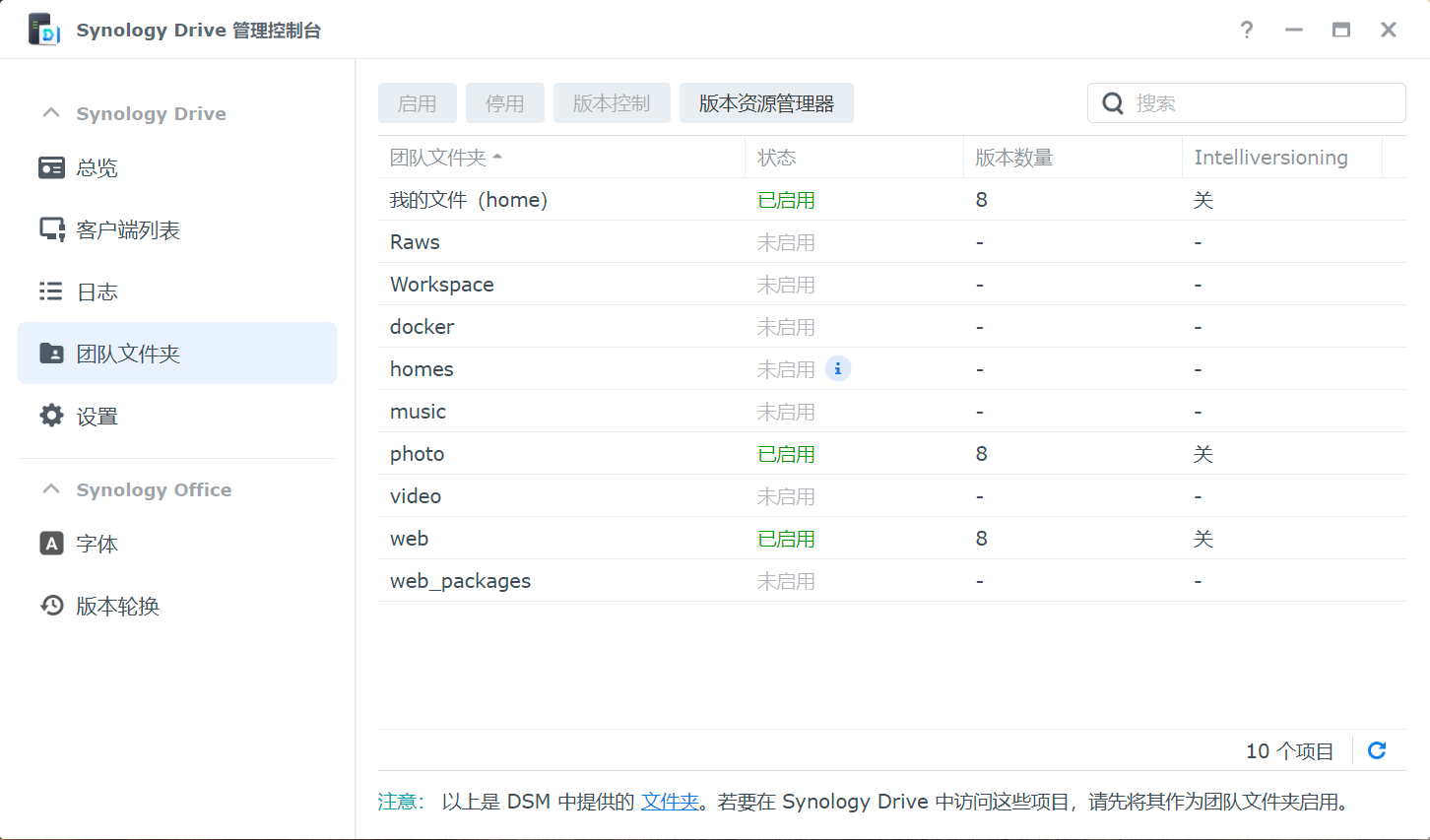Open the 日志 log page icon

[51, 291]
